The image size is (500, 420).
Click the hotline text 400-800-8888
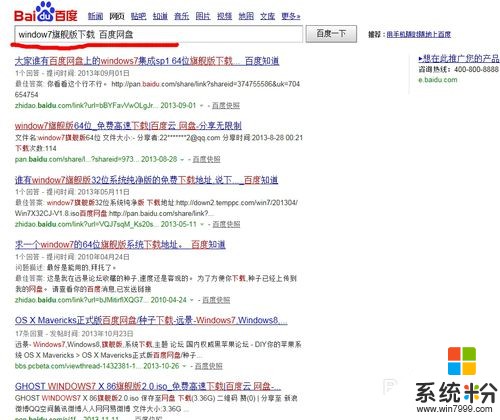477,69
